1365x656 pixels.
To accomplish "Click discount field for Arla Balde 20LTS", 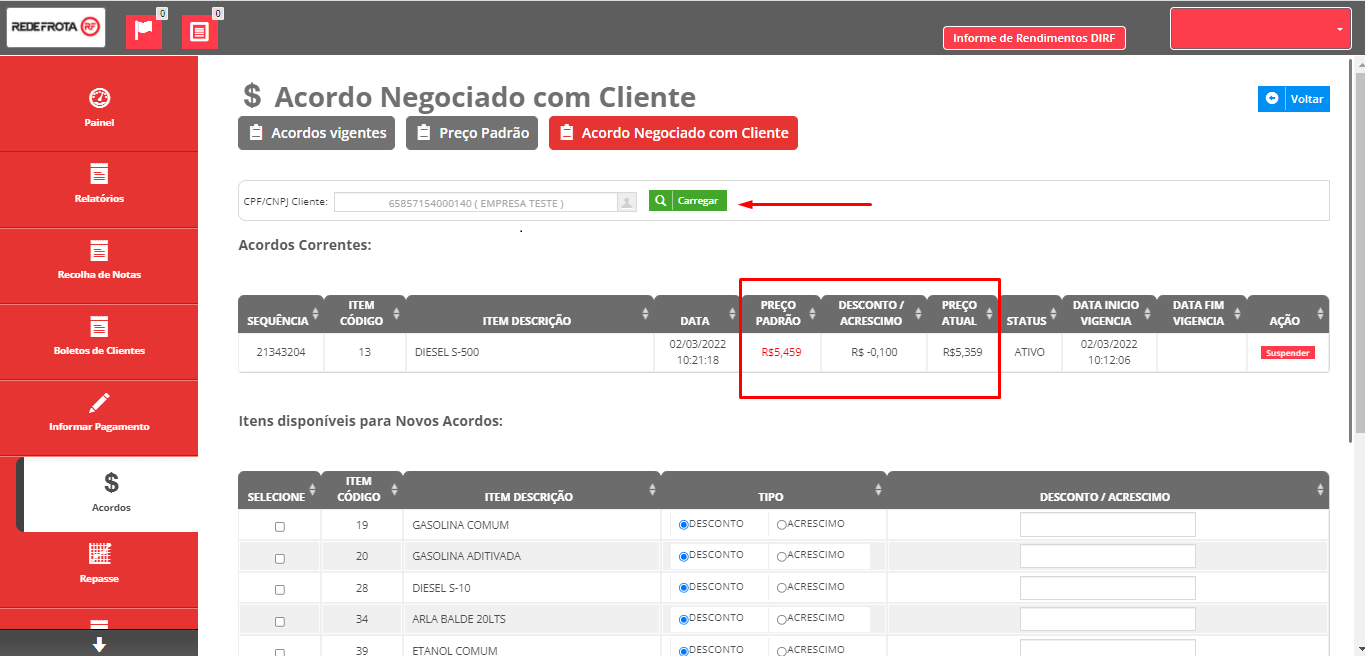I will pos(1108,619).
